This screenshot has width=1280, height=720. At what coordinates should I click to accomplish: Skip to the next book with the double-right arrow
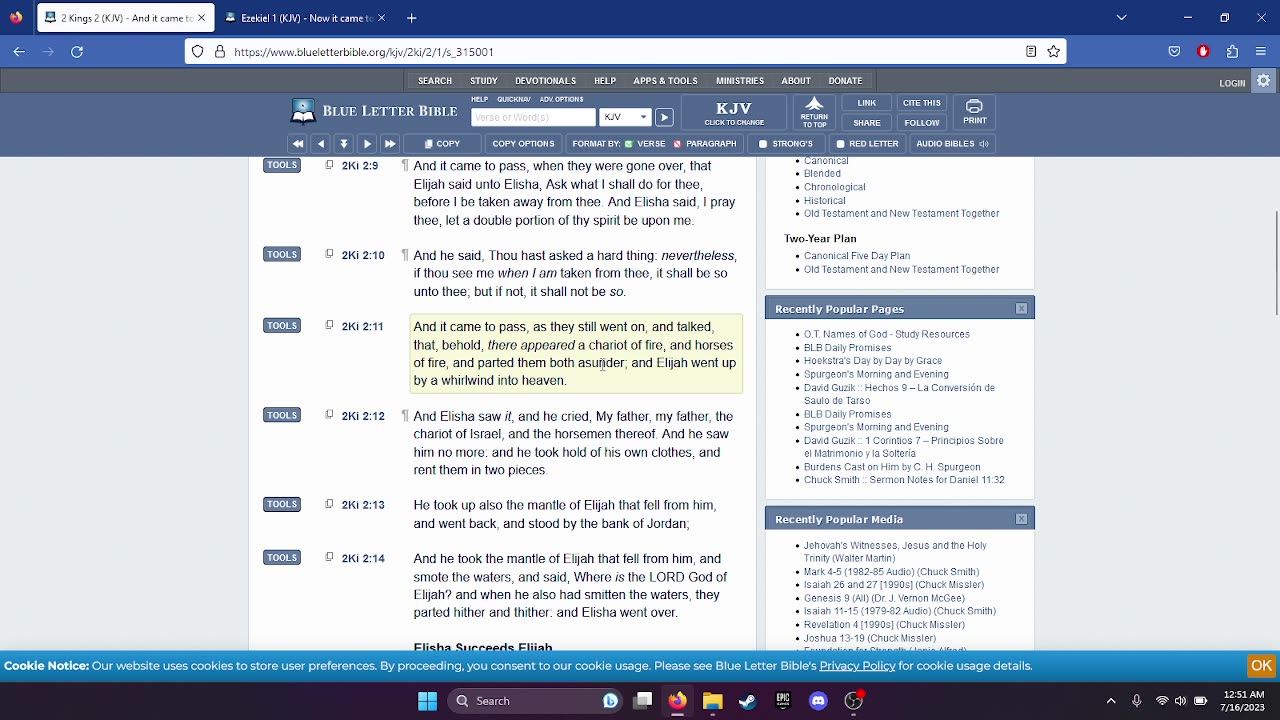[390, 144]
